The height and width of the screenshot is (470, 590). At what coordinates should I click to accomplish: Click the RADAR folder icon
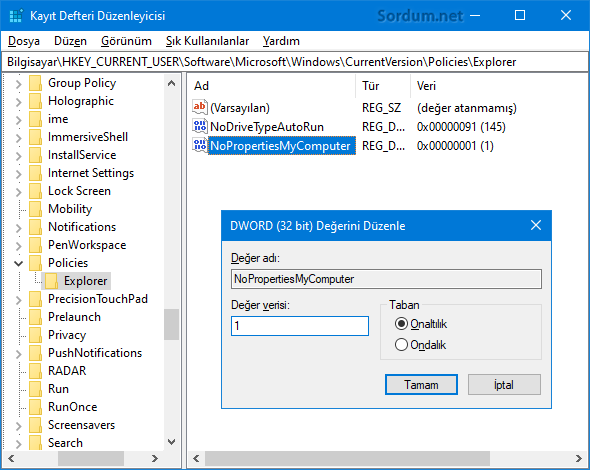pyautogui.click(x=35, y=371)
